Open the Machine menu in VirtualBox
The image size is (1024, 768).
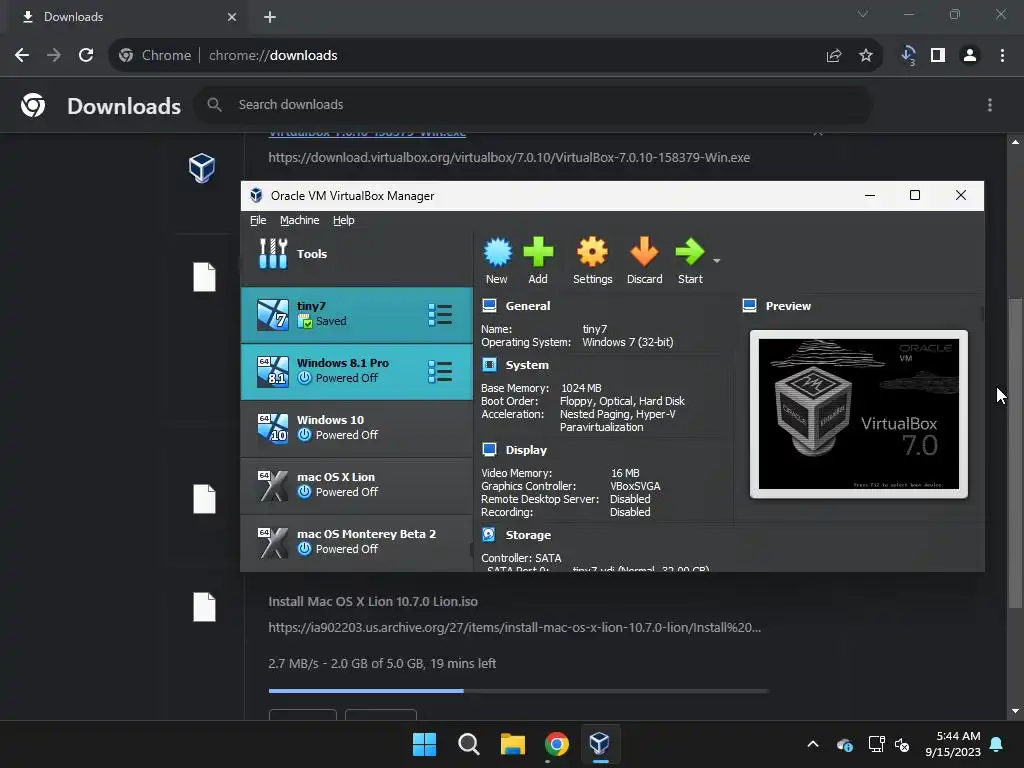[x=300, y=220]
